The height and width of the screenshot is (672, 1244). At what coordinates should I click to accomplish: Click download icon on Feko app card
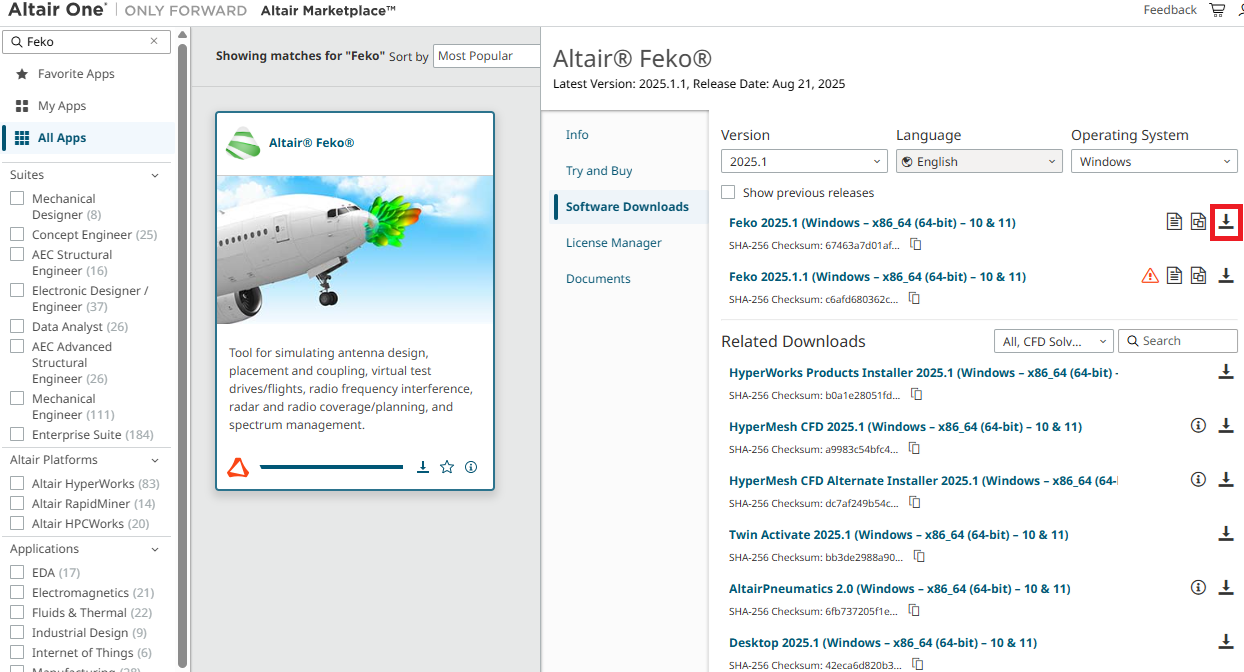click(423, 467)
